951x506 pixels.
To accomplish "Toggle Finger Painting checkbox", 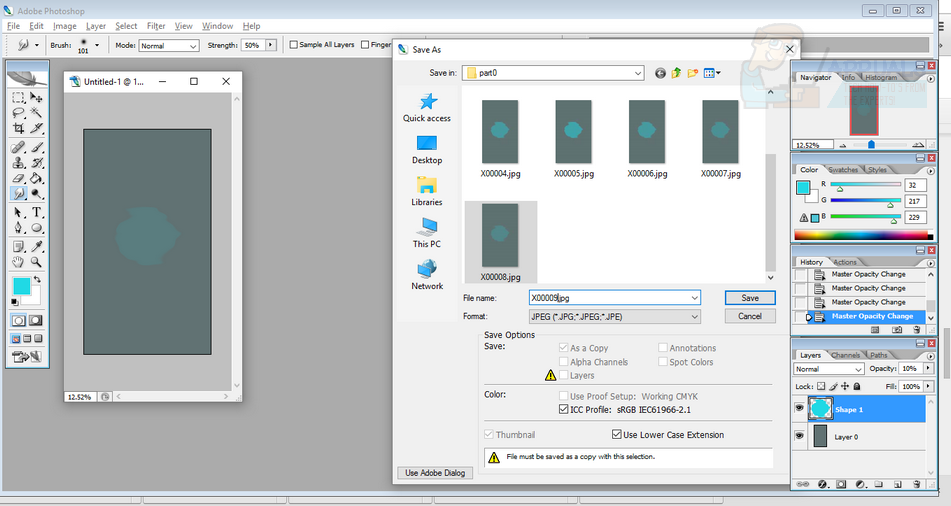I will click(x=365, y=45).
